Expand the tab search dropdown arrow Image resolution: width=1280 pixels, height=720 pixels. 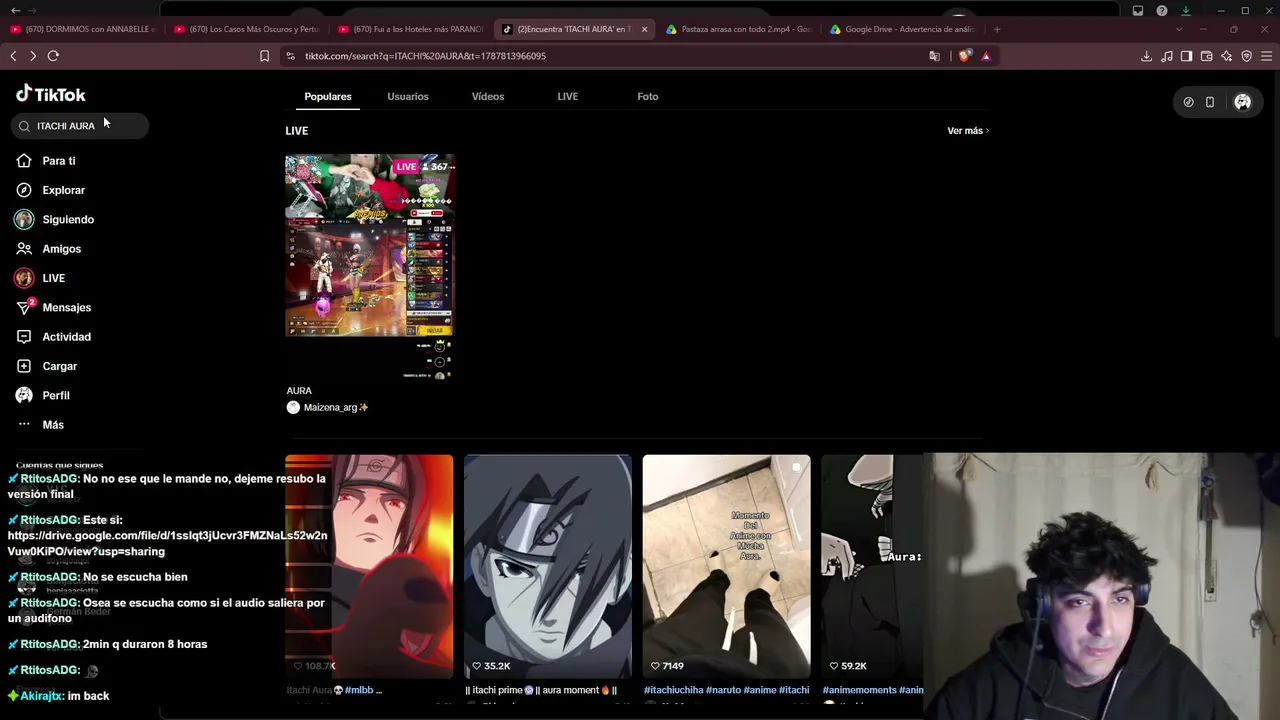click(1178, 29)
